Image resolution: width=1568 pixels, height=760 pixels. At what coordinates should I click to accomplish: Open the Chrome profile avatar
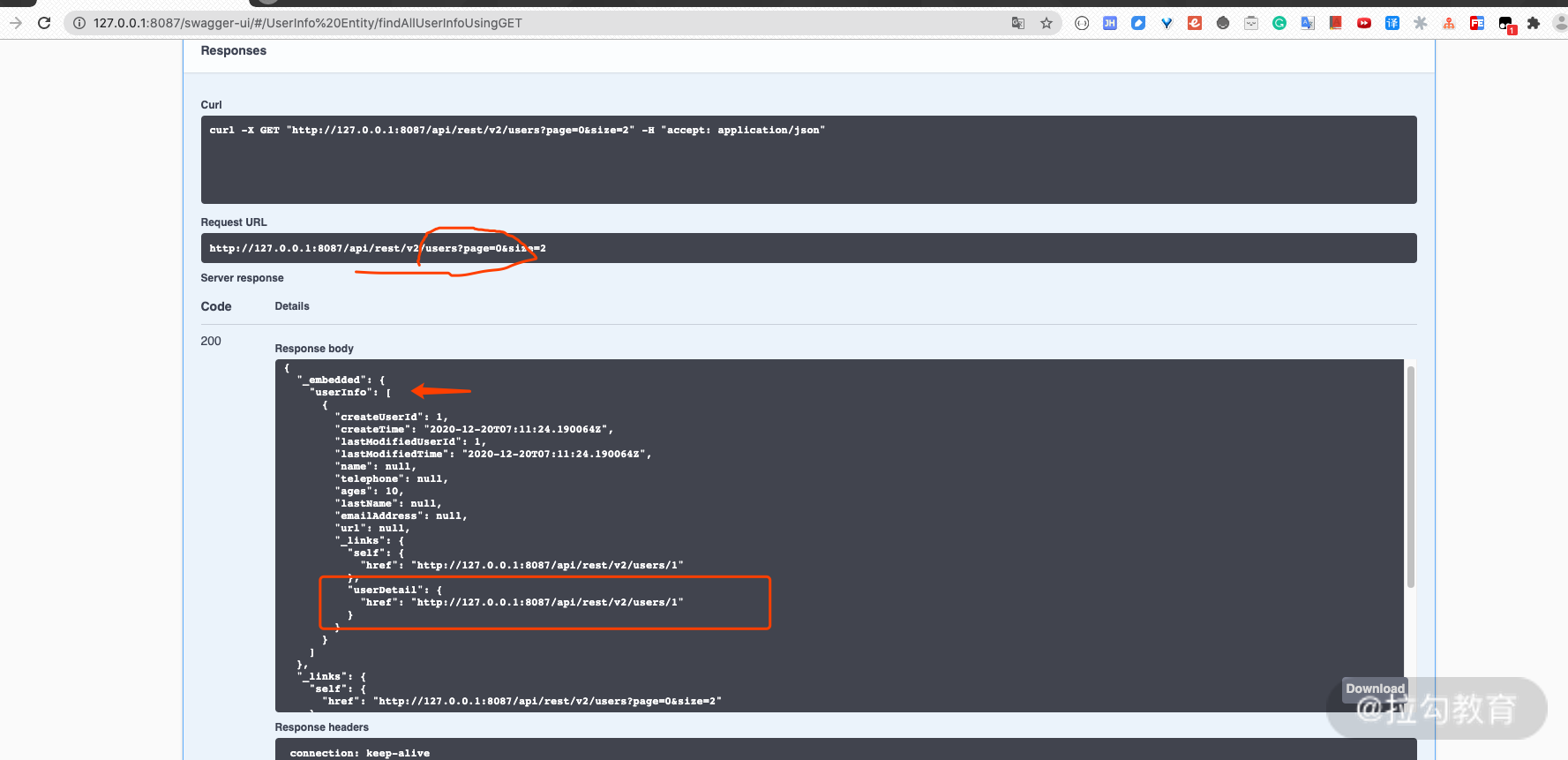[1560, 23]
